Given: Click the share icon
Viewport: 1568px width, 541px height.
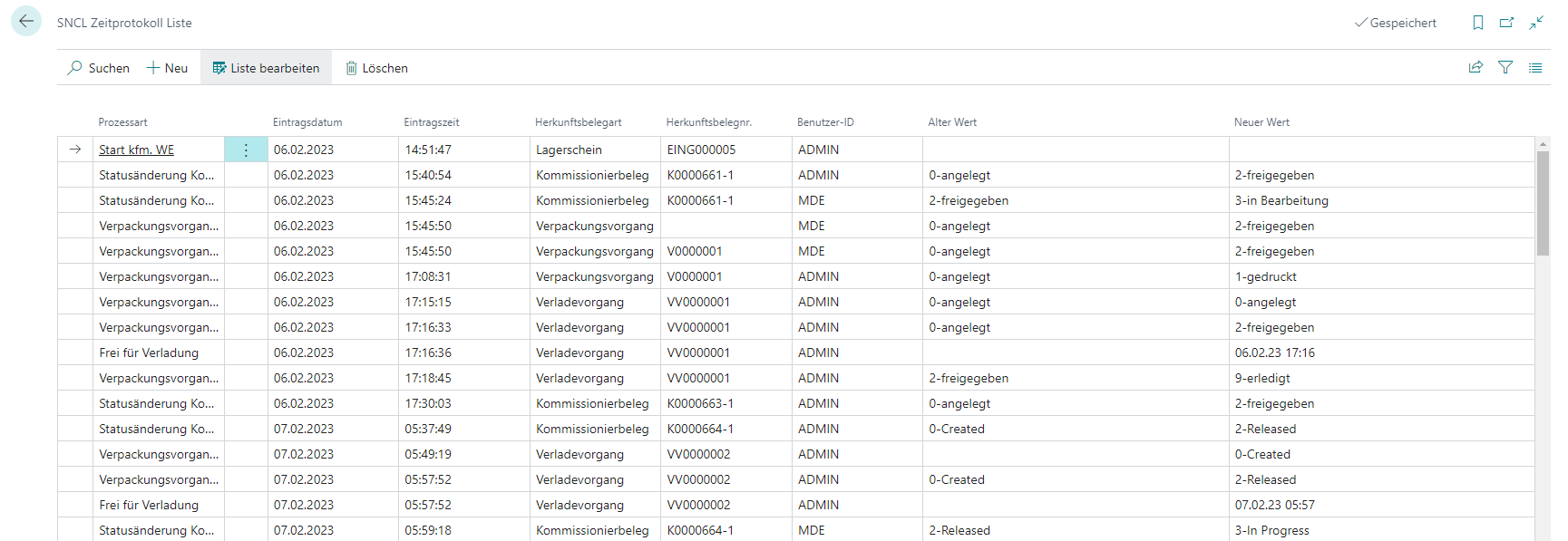Looking at the screenshot, I should click(1475, 67).
